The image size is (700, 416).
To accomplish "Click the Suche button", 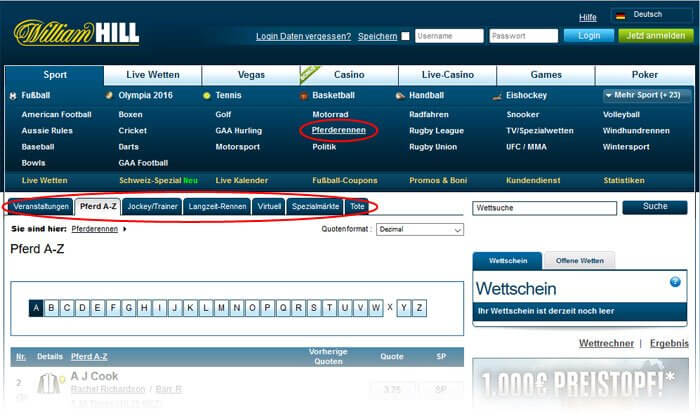I will (x=655, y=207).
